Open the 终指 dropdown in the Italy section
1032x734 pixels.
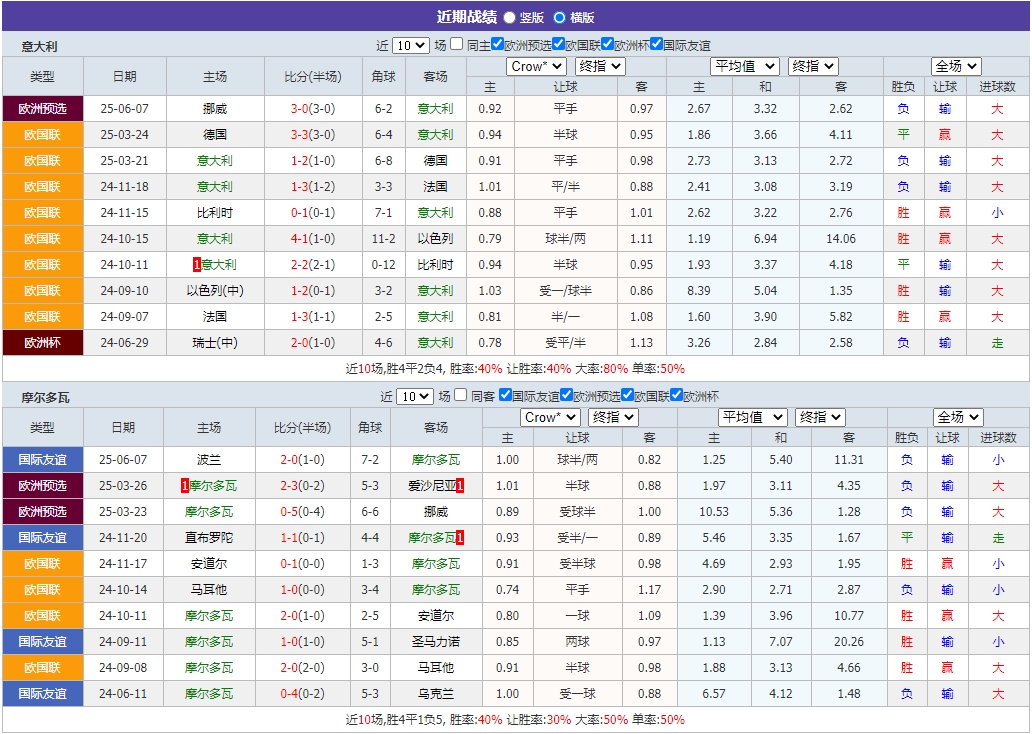601,66
